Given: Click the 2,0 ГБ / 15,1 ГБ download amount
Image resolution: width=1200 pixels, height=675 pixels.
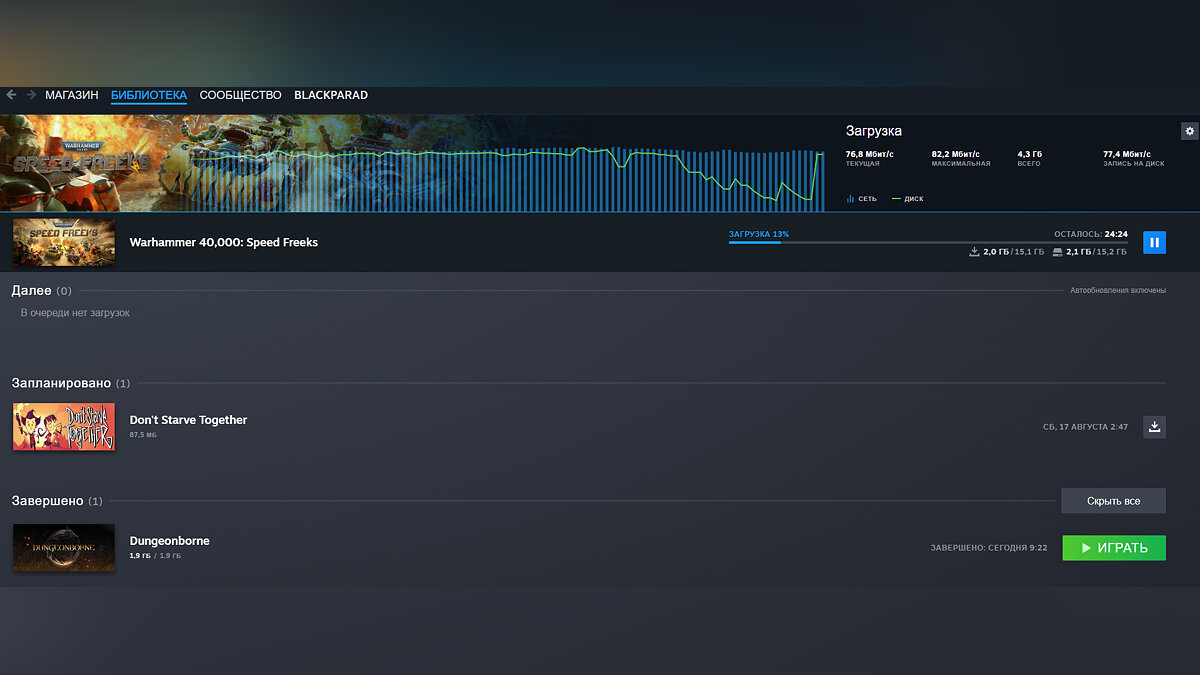Looking at the screenshot, I should pyautogui.click(x=1014, y=252).
